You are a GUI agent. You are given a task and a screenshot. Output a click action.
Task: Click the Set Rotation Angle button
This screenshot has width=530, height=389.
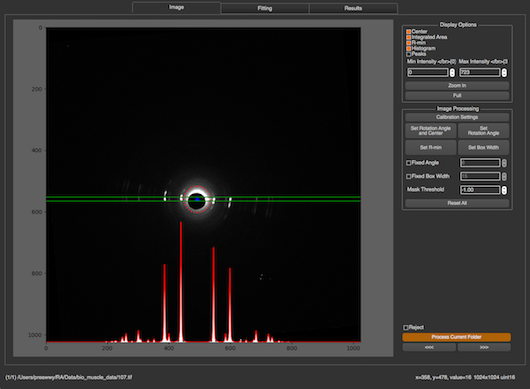pos(483,131)
